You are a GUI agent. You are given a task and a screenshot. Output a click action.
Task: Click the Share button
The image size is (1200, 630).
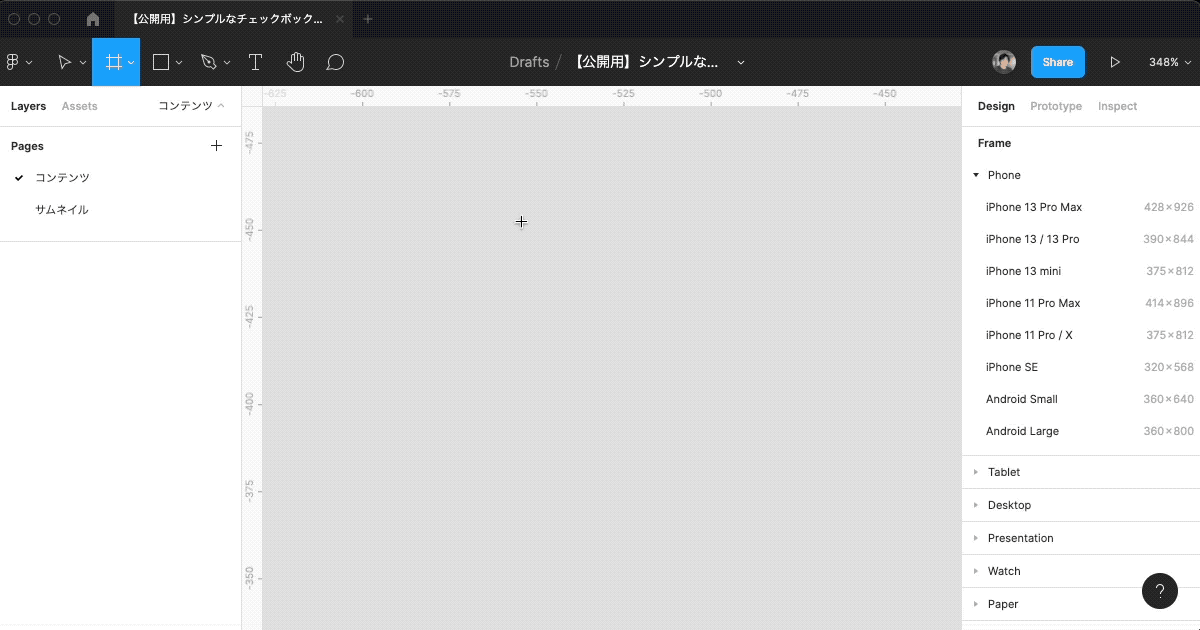1057,61
